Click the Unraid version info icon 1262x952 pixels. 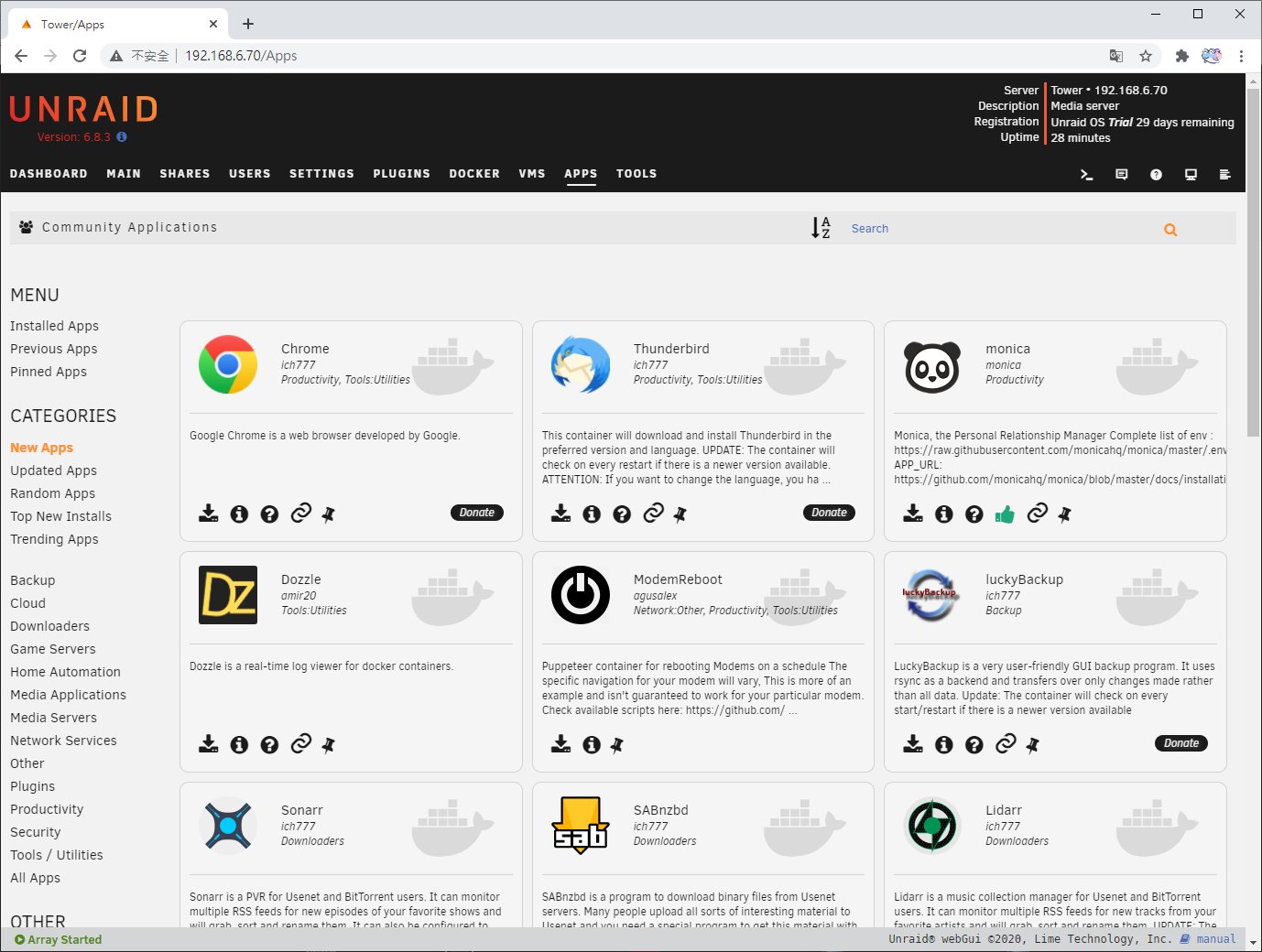point(122,137)
